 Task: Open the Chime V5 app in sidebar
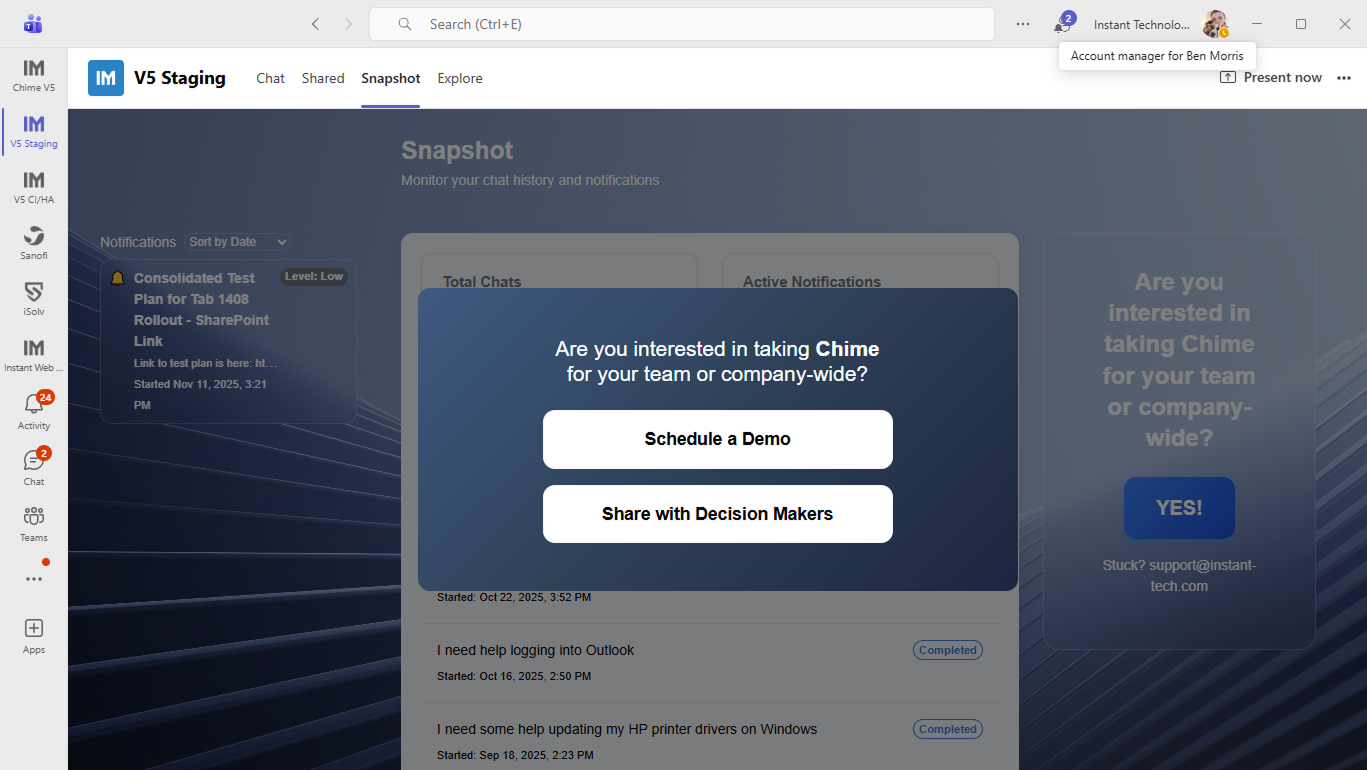coord(34,75)
